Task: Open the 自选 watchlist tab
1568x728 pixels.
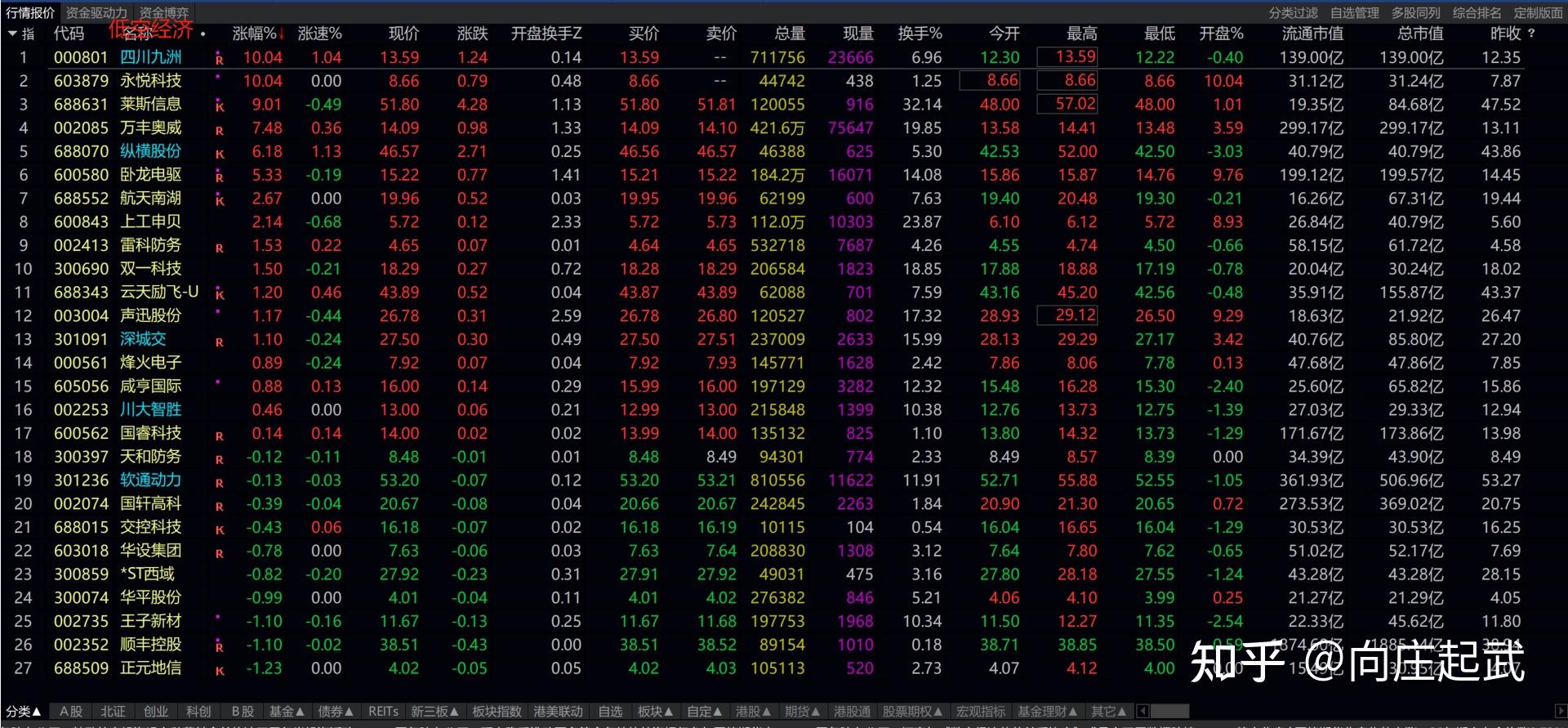Action: 611,712
